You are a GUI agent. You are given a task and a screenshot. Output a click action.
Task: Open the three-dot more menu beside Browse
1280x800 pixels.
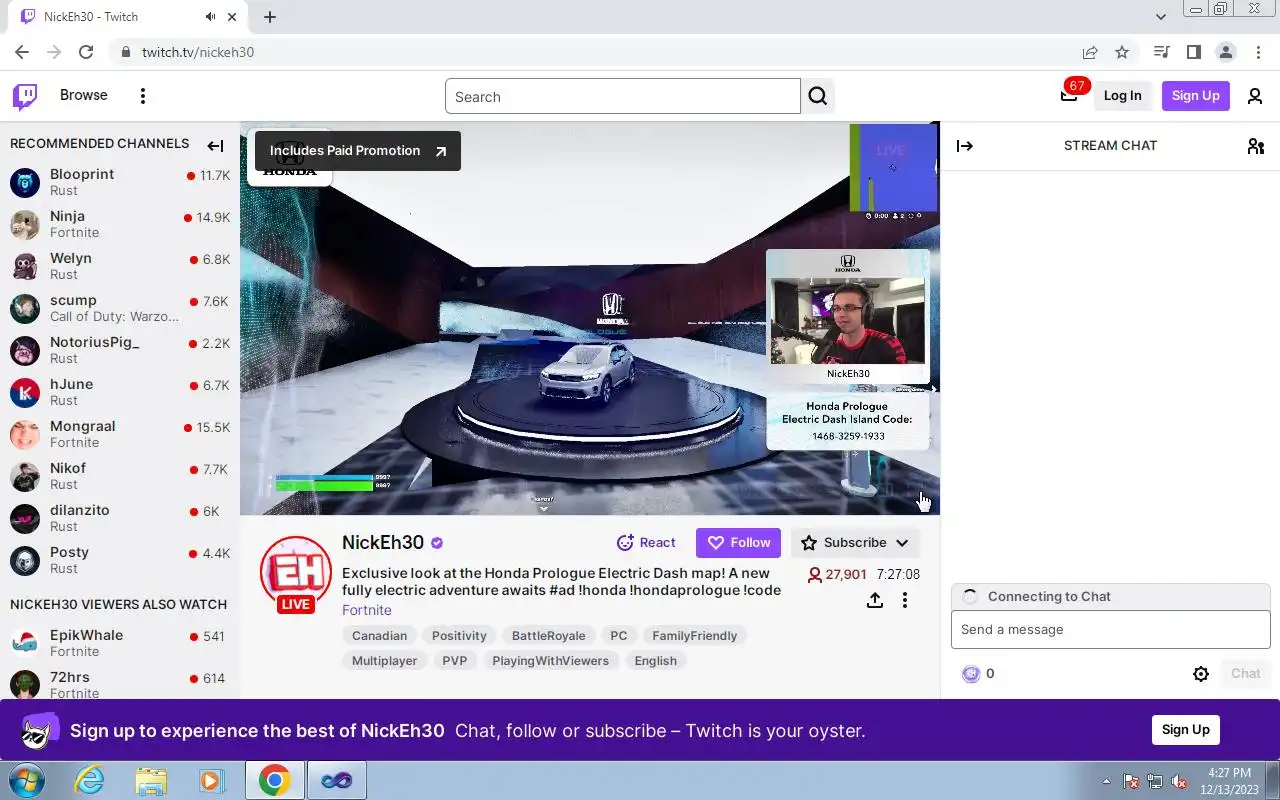(143, 96)
